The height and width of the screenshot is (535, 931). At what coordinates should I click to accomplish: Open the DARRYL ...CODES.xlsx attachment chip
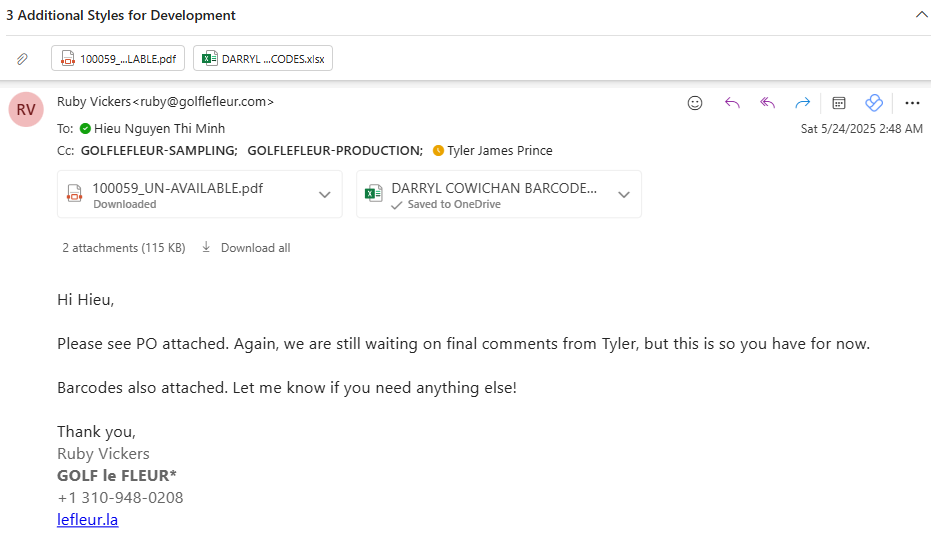pyautogui.click(x=263, y=58)
